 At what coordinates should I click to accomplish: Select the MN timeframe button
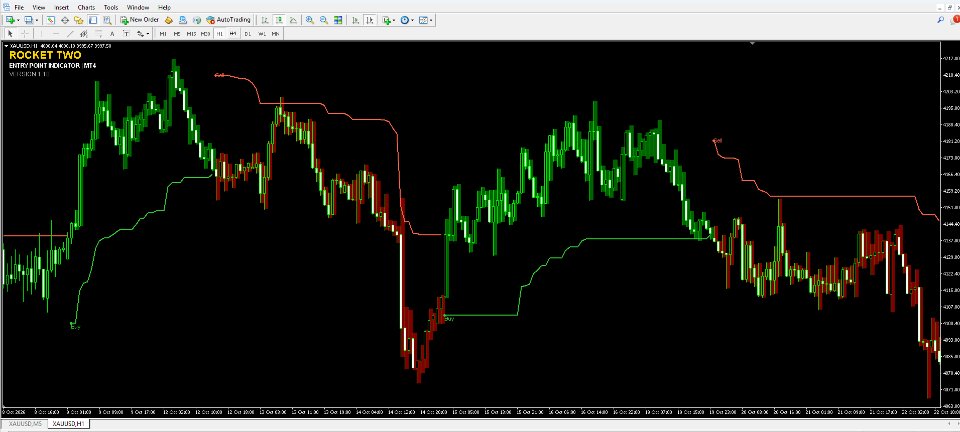pos(276,34)
